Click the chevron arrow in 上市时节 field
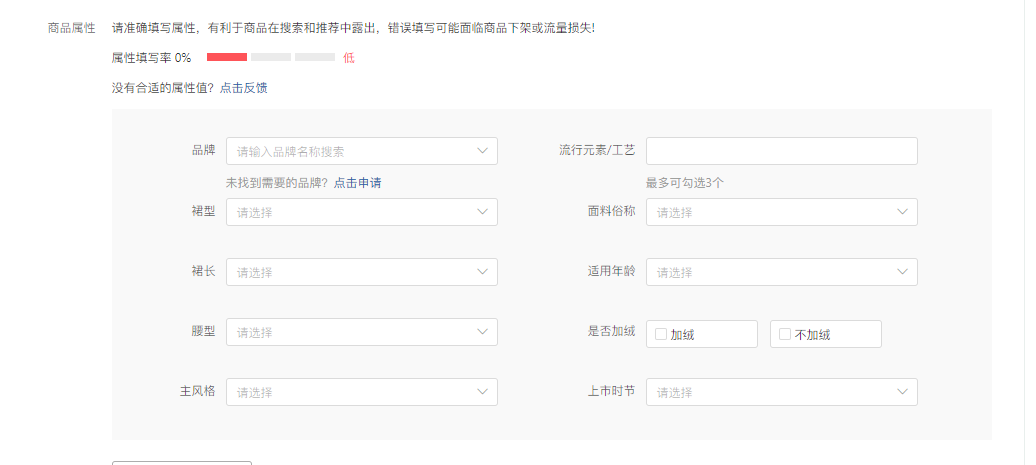This screenshot has width=1036, height=465. click(x=902, y=392)
